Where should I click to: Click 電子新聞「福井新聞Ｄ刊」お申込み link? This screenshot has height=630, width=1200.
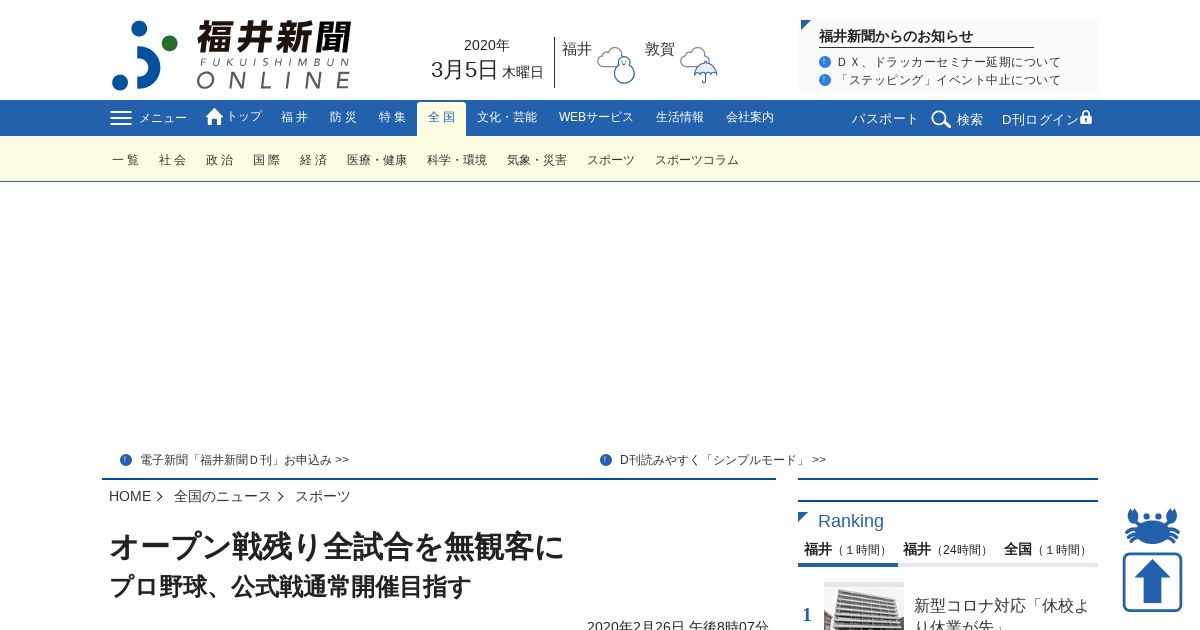[244, 460]
